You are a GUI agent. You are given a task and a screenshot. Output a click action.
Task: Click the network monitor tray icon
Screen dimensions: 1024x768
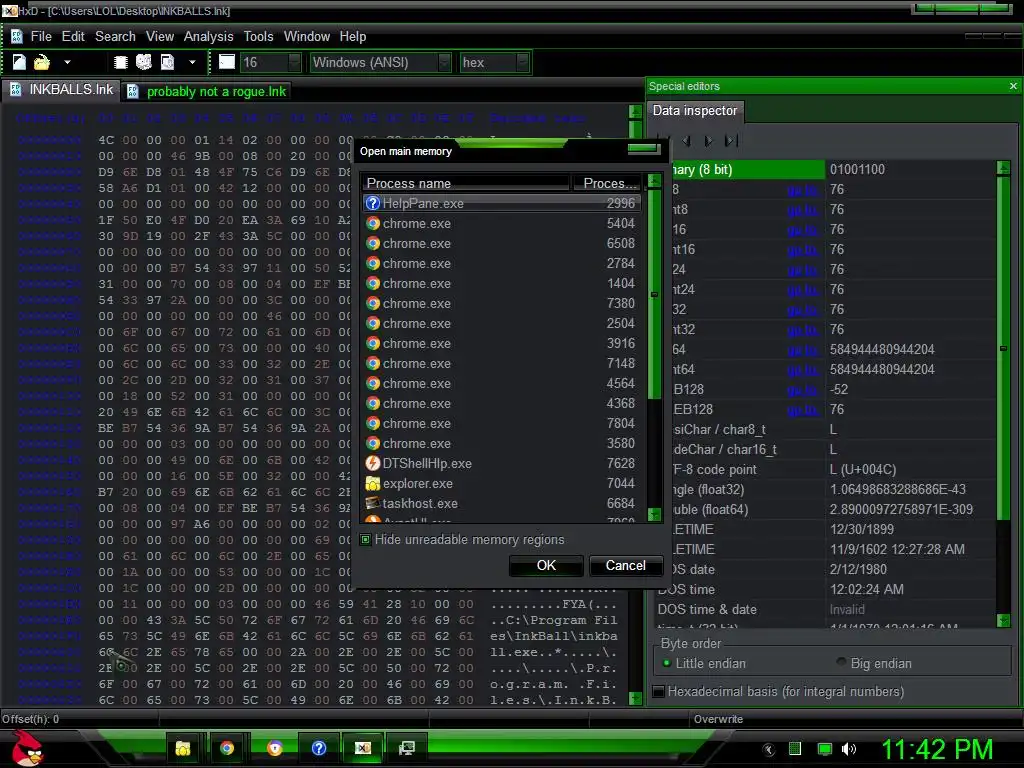824,749
